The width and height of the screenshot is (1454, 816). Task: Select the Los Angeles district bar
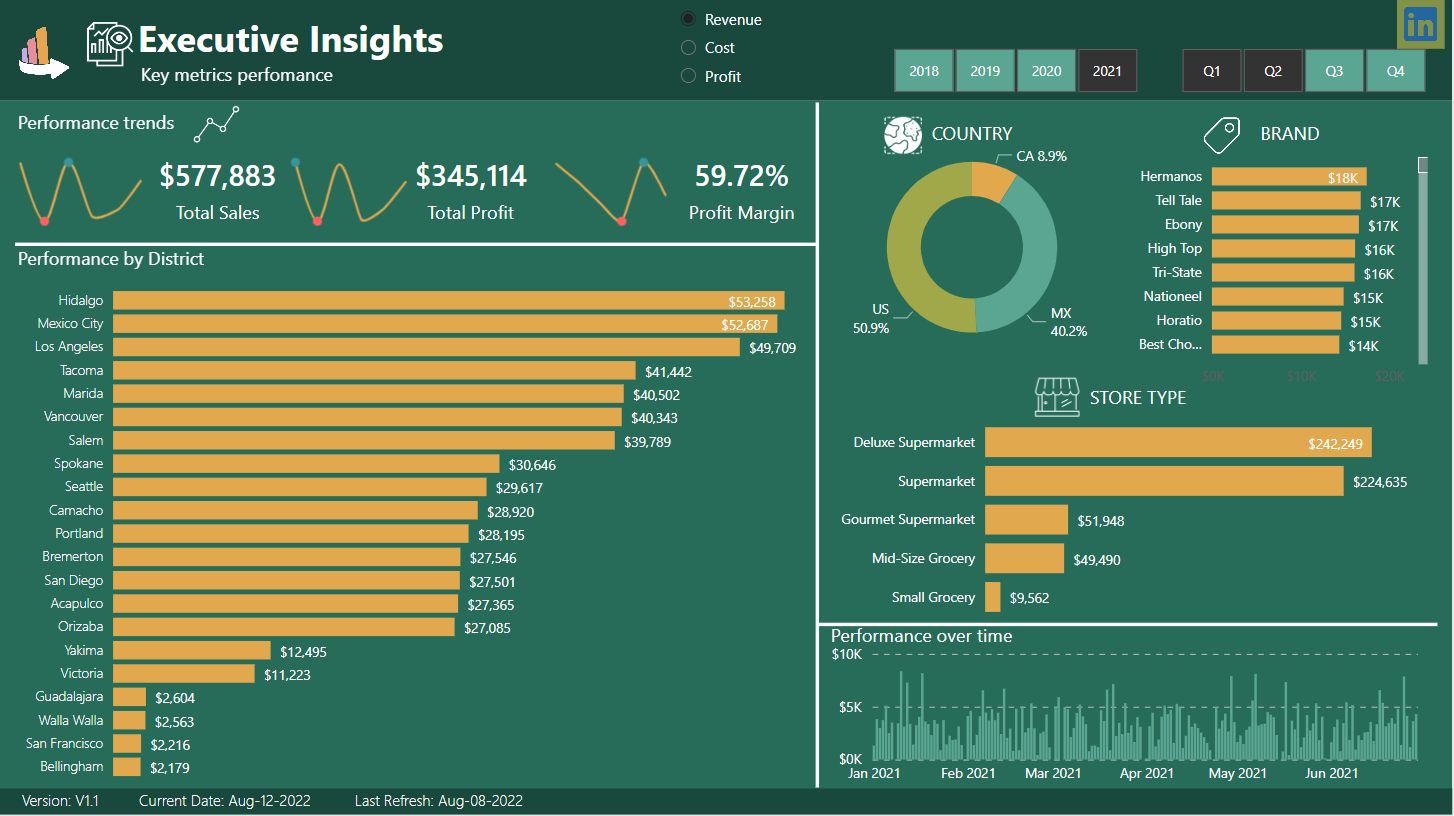pos(426,347)
